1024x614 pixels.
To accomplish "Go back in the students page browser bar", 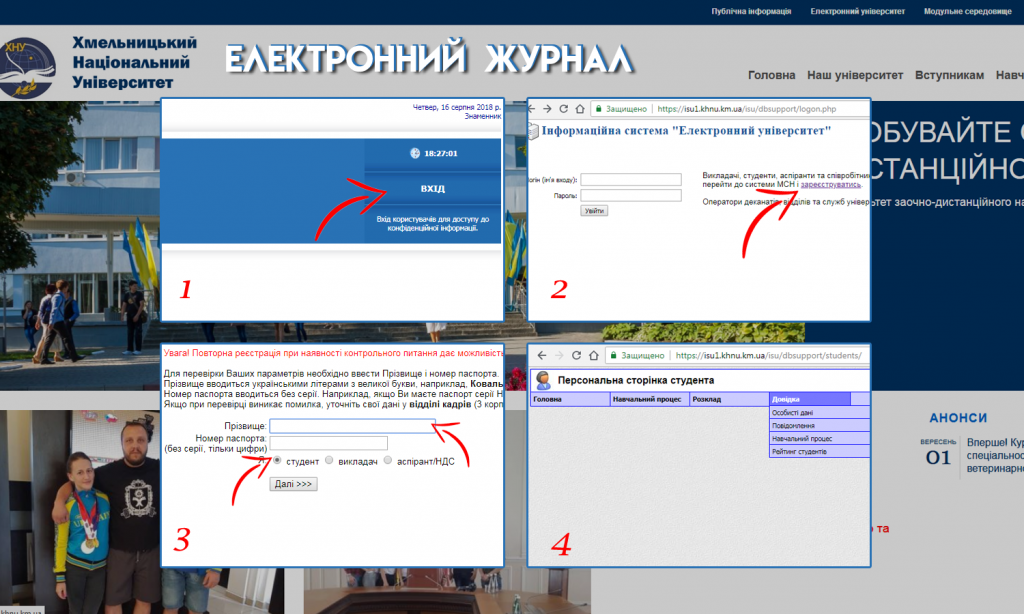I will click(542, 355).
